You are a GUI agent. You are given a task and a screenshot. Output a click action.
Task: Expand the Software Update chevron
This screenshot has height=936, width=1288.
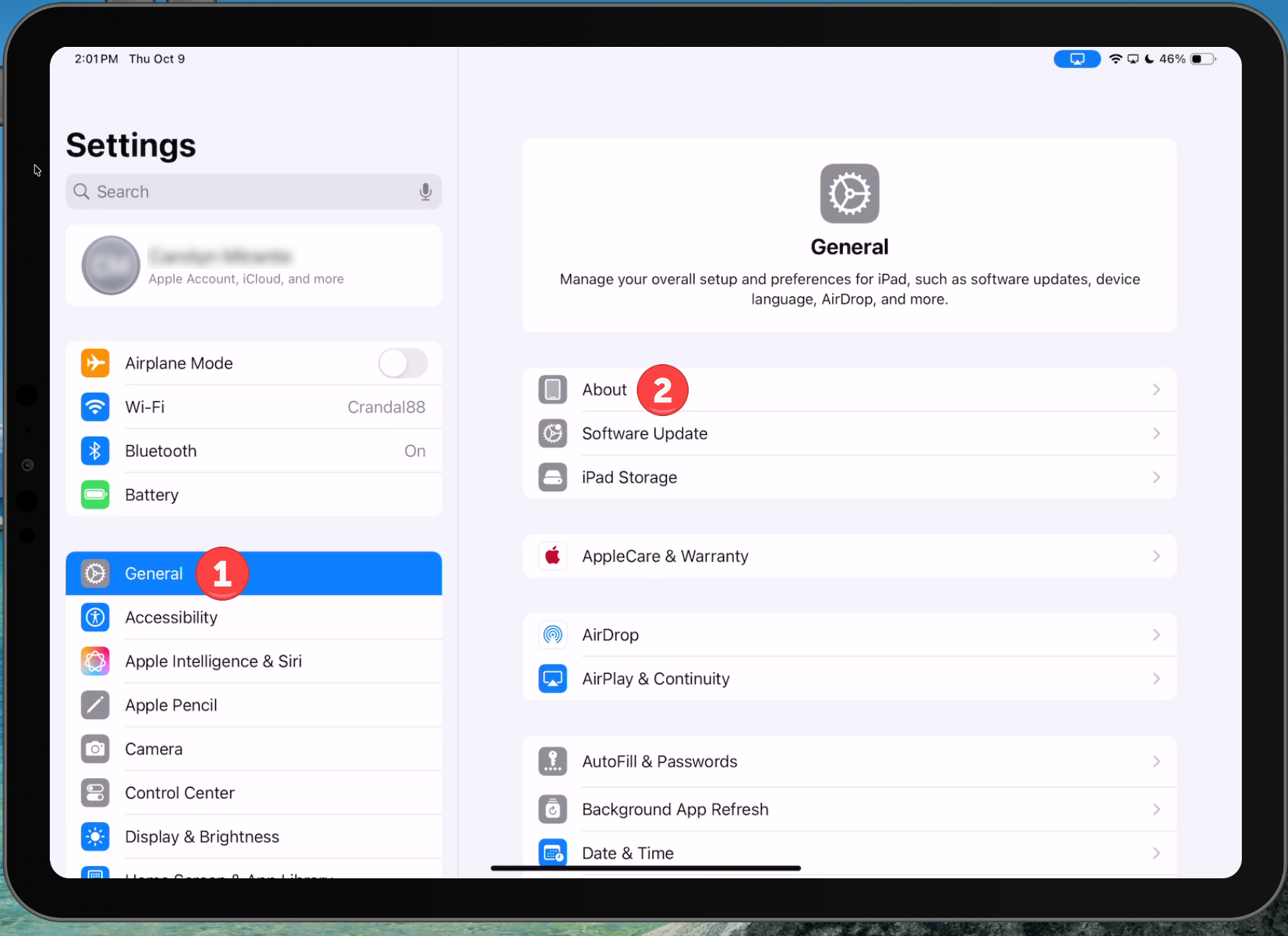[1156, 433]
